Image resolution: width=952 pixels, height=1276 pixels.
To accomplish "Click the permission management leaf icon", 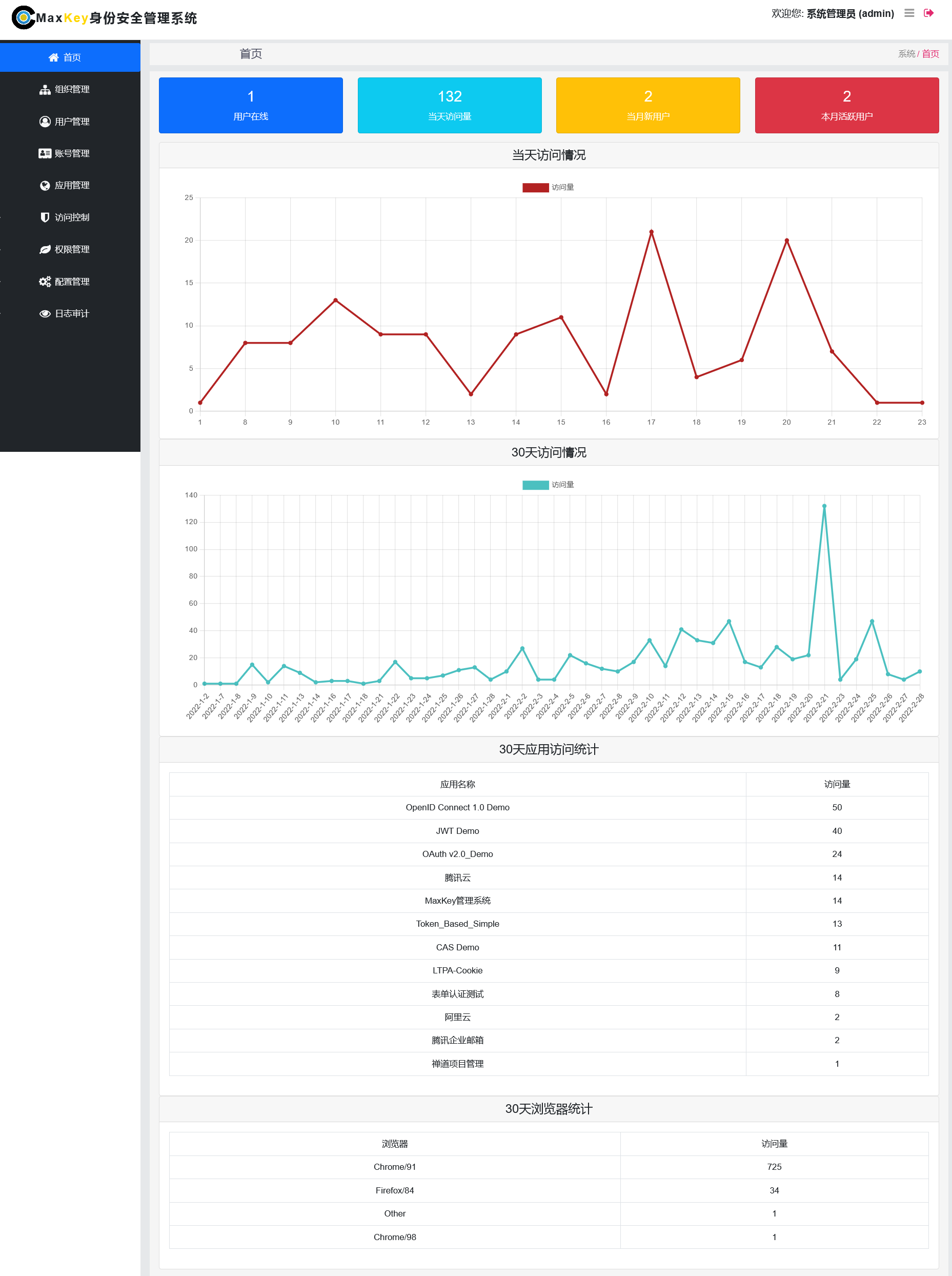I will (45, 250).
